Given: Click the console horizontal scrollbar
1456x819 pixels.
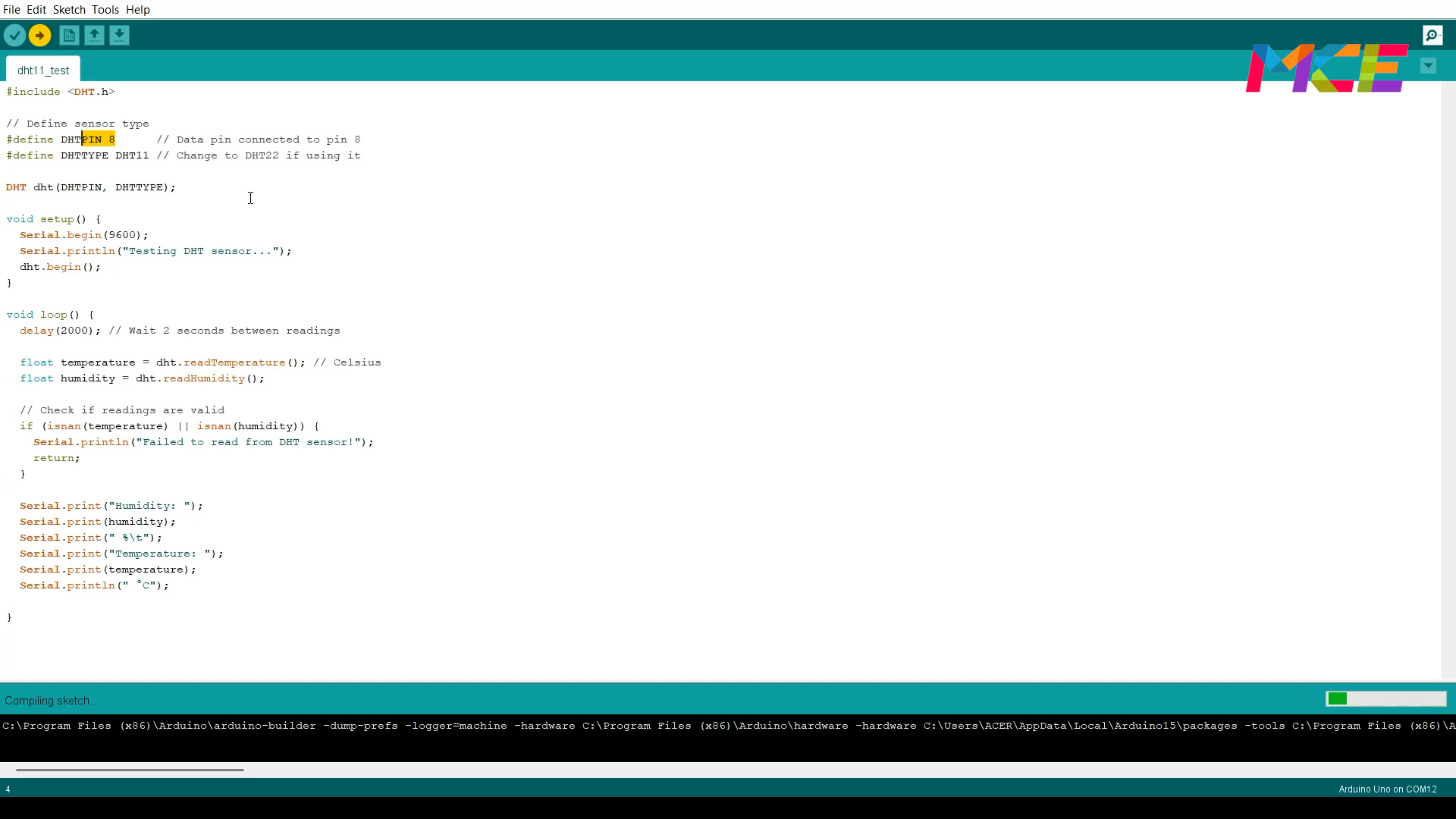Looking at the screenshot, I should [130, 770].
